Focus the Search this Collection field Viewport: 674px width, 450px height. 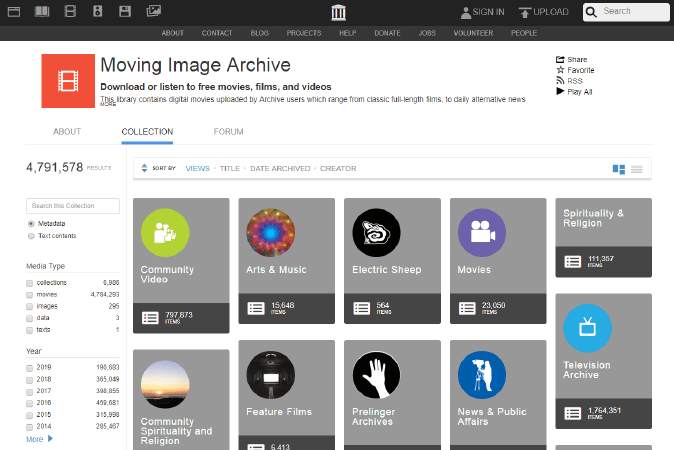73,206
